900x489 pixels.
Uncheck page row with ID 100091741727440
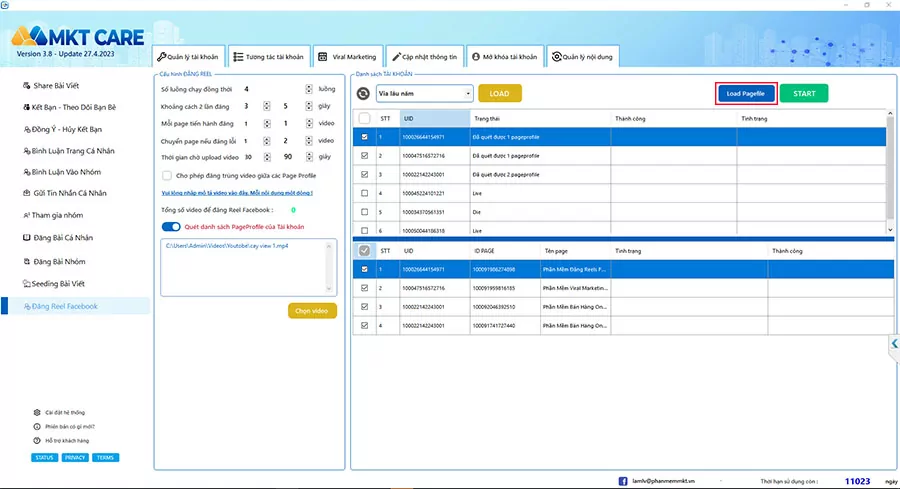[364, 325]
